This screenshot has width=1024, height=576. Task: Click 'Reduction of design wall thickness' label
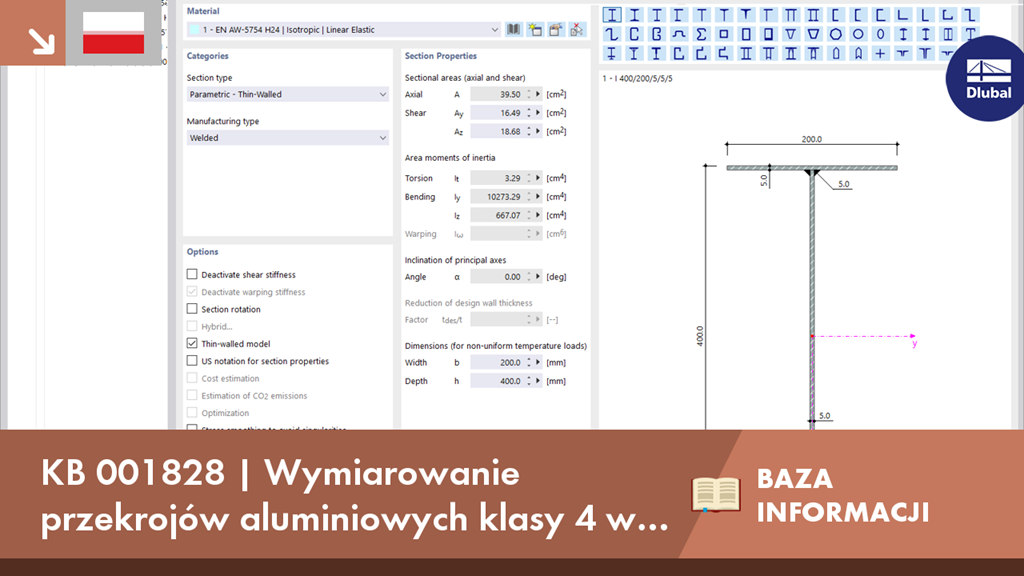[x=468, y=303]
